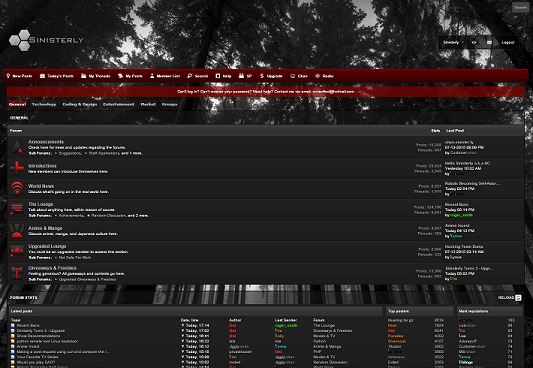
Task: Switch to the Entertainment tab
Action: coord(119,104)
